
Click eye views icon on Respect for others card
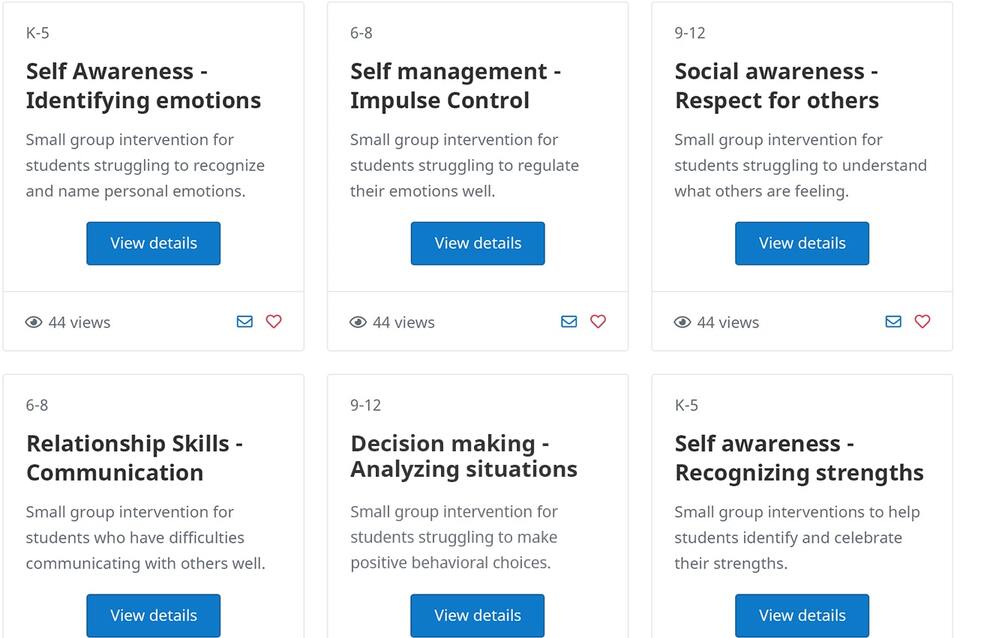click(683, 322)
